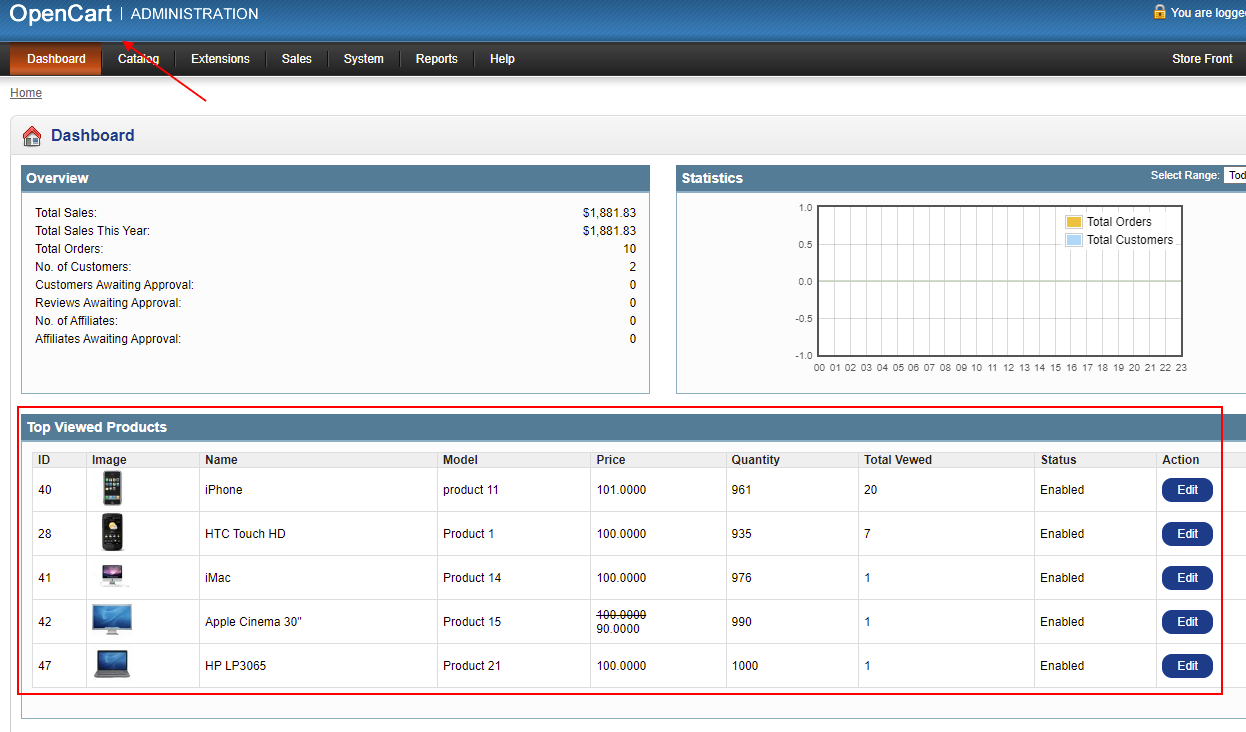This screenshot has width=1246, height=732.
Task: Click the iPhone name cell
Action: point(224,490)
